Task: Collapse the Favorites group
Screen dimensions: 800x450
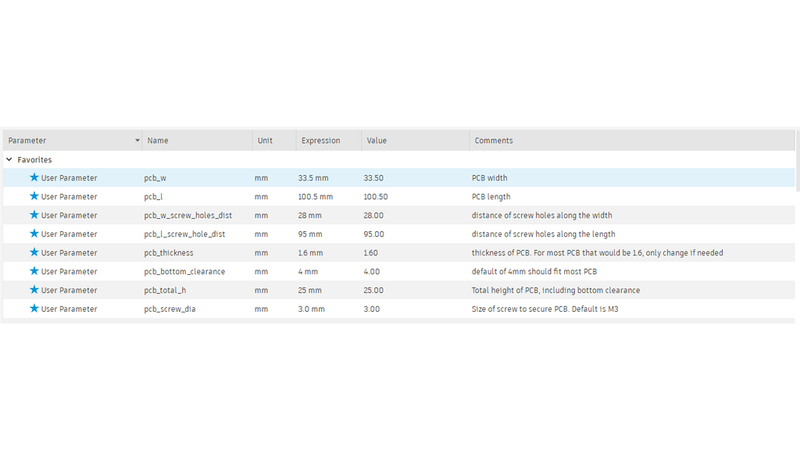Action: tap(10, 160)
